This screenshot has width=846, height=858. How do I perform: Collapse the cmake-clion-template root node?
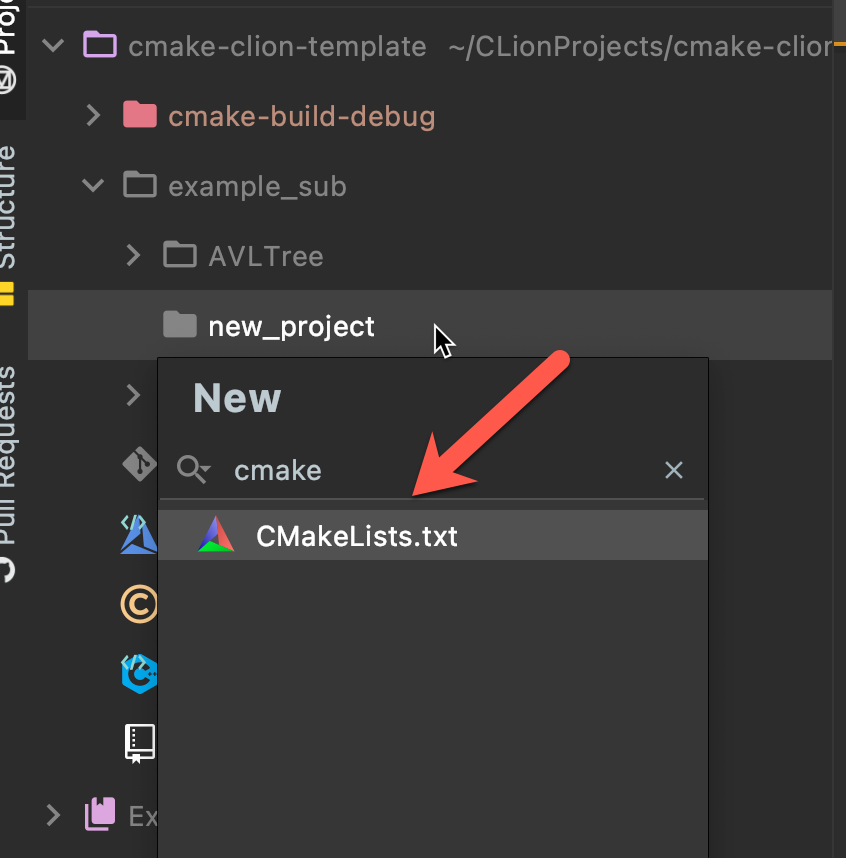point(53,45)
